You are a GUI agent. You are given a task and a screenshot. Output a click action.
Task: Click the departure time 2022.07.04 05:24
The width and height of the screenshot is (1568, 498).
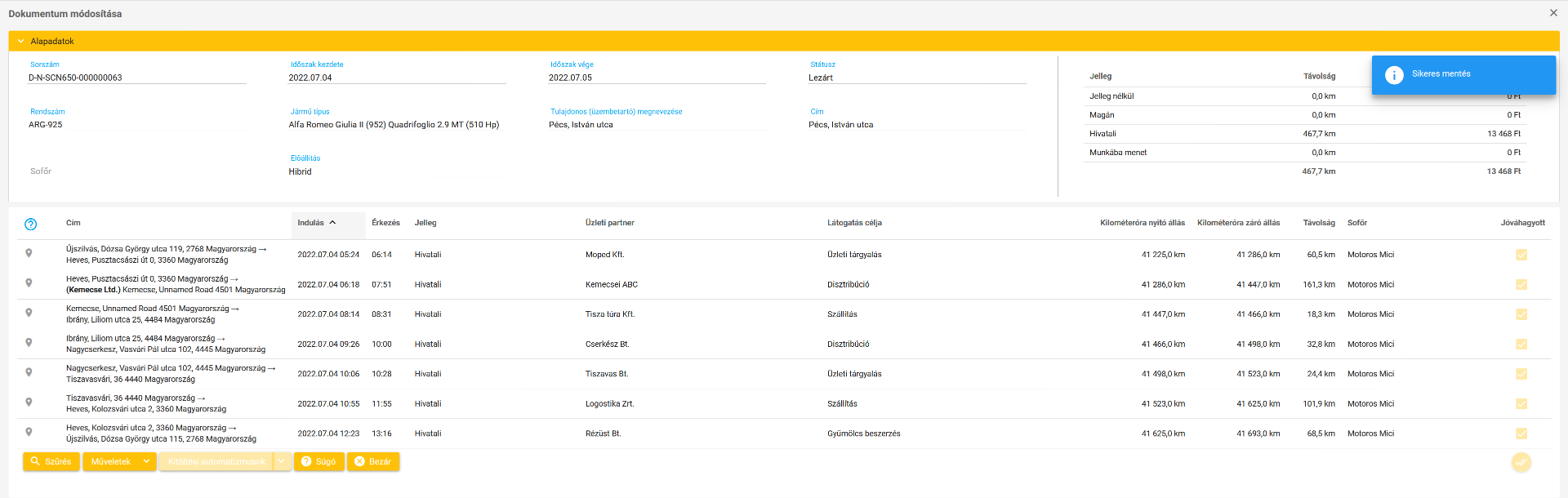coord(328,255)
